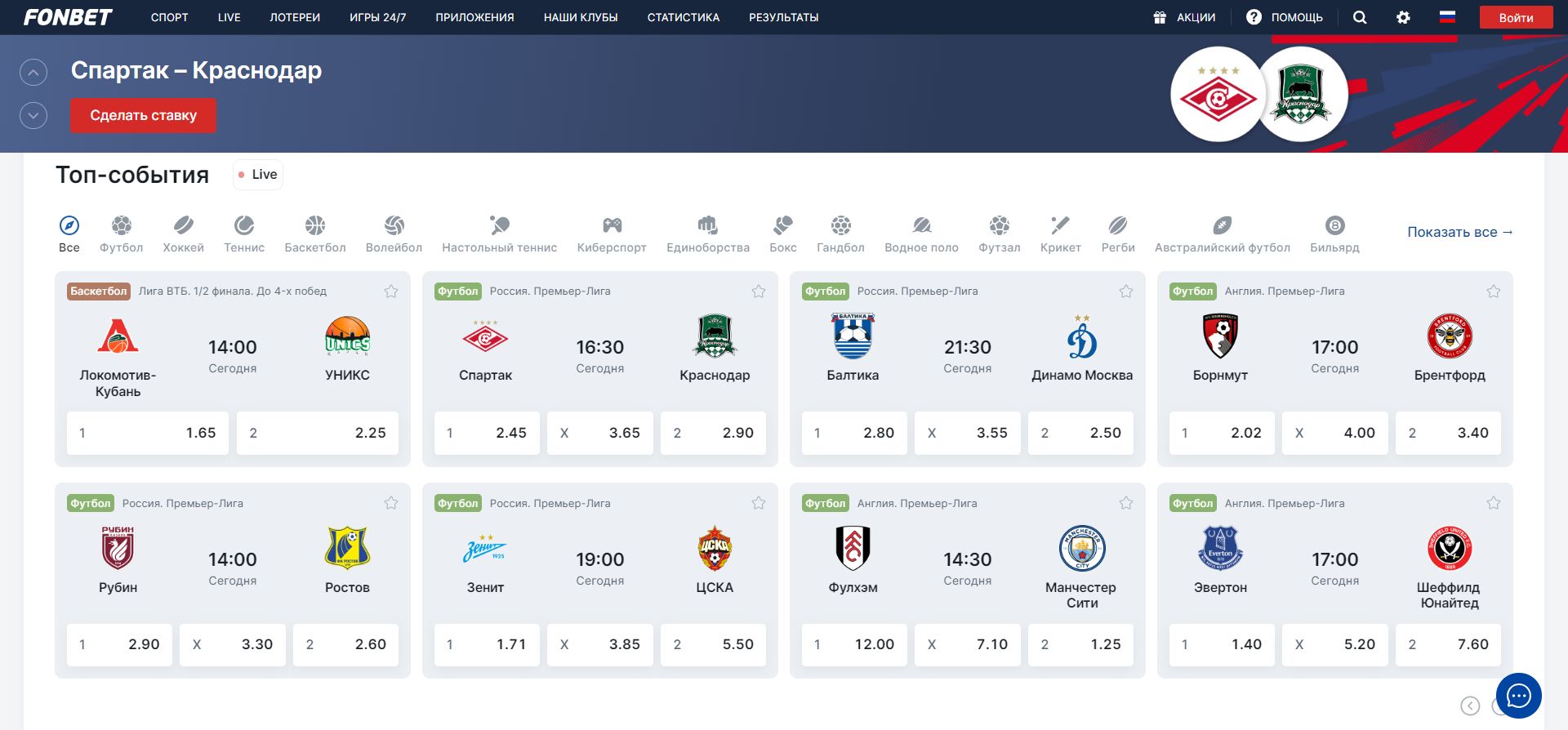The image size is (1568, 730).
Task: Filter top events by Футзал
Action: click(x=1000, y=234)
